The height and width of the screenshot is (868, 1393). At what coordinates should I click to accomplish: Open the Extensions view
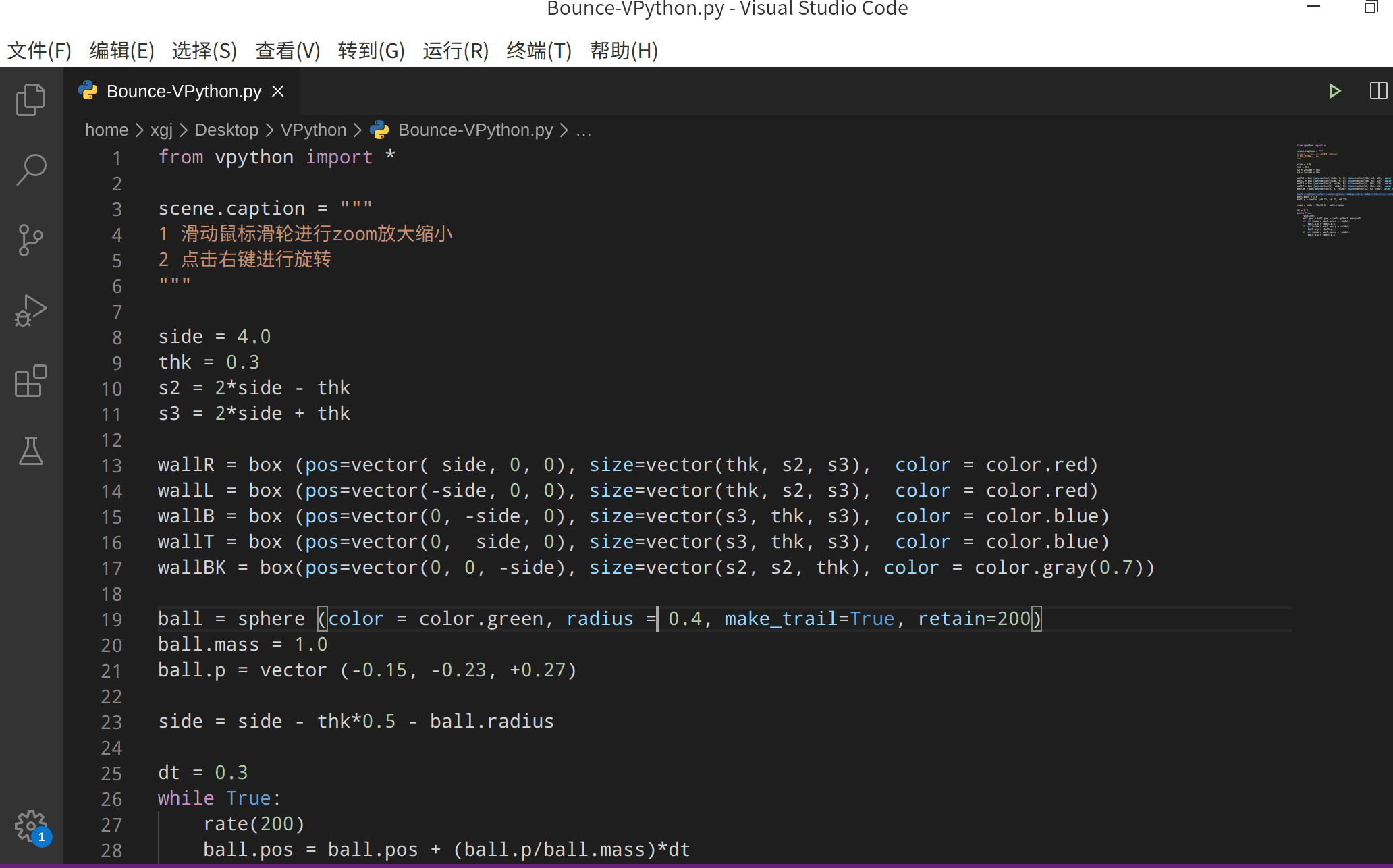coord(30,381)
